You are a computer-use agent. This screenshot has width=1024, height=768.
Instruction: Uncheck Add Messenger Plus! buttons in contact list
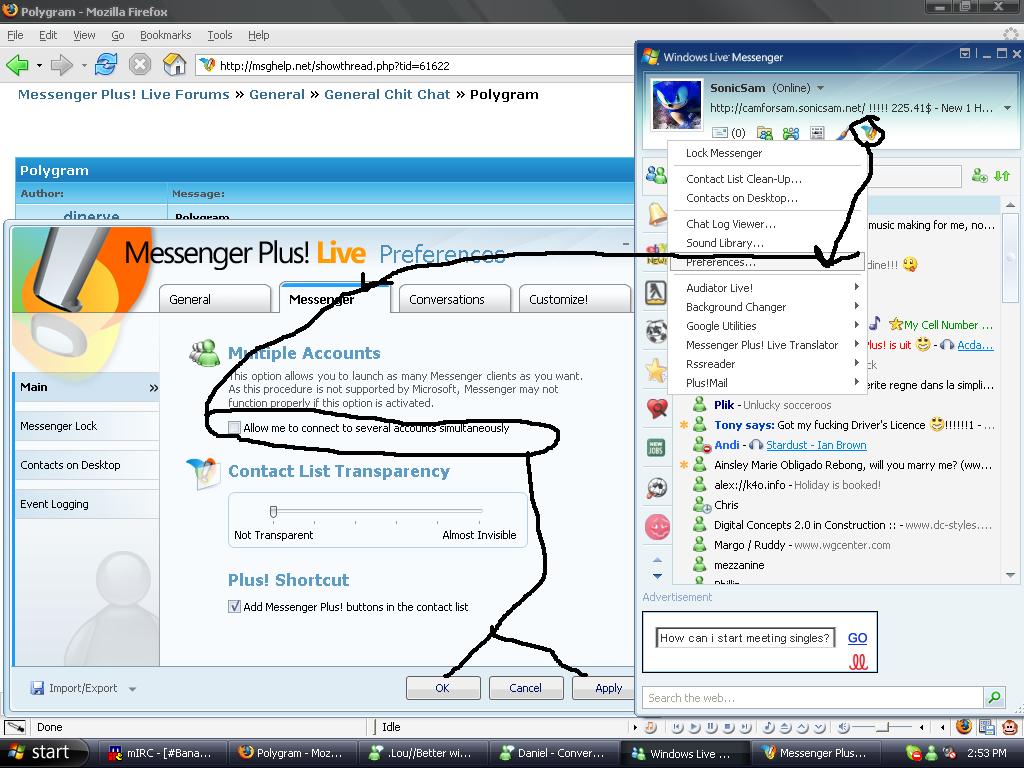coord(235,607)
